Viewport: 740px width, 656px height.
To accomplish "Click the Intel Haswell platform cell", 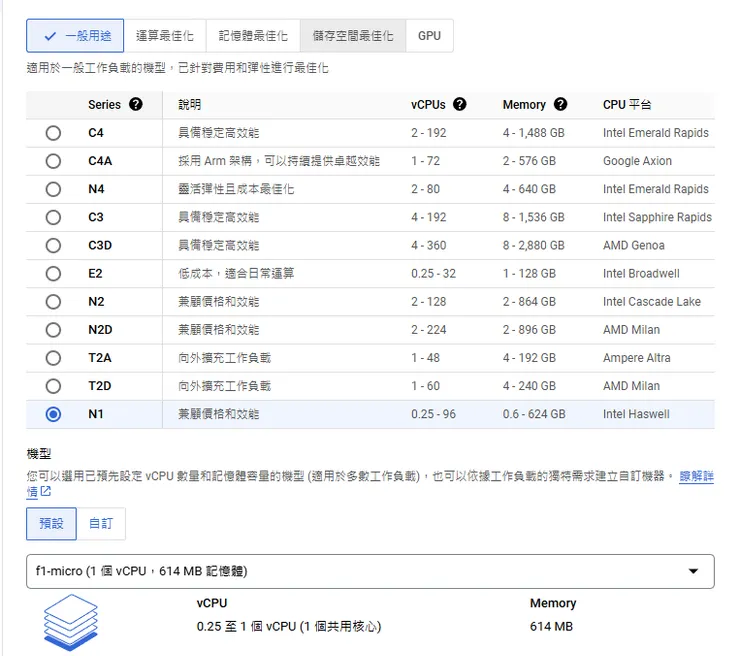I will (636, 414).
